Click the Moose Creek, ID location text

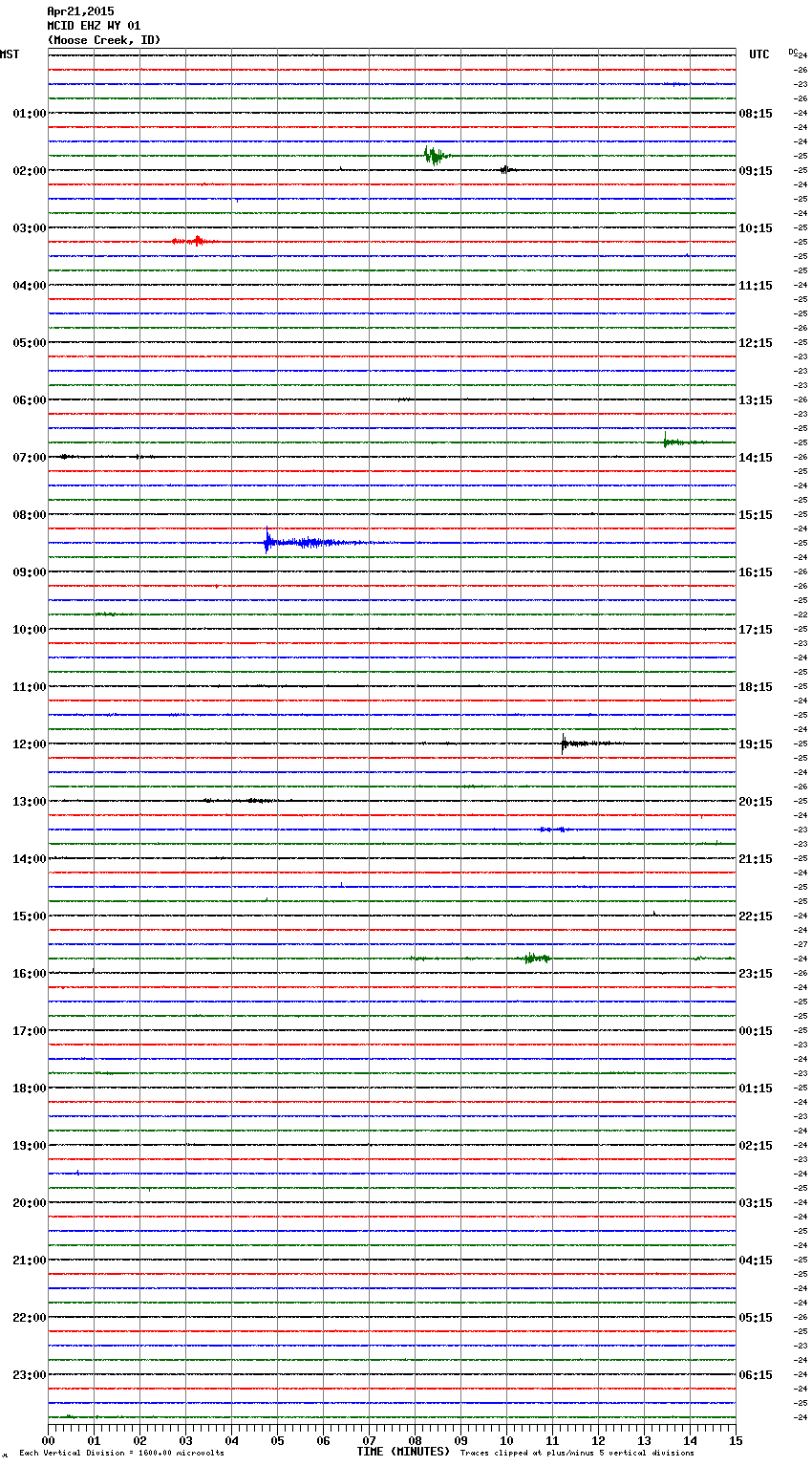tap(104, 40)
